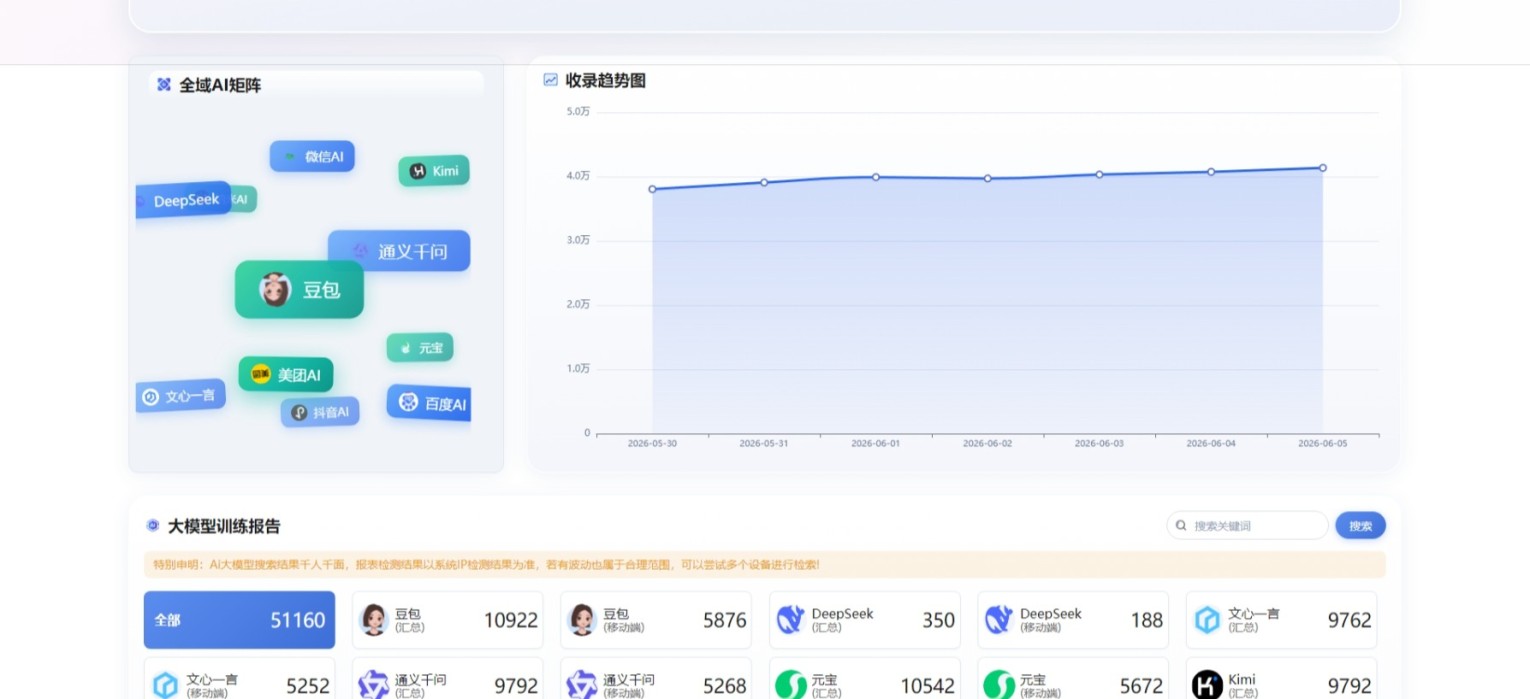Image resolution: width=1530 pixels, height=699 pixels.
Task: Click the Kimi(汇总) 9792 count value
Action: 1350,686
